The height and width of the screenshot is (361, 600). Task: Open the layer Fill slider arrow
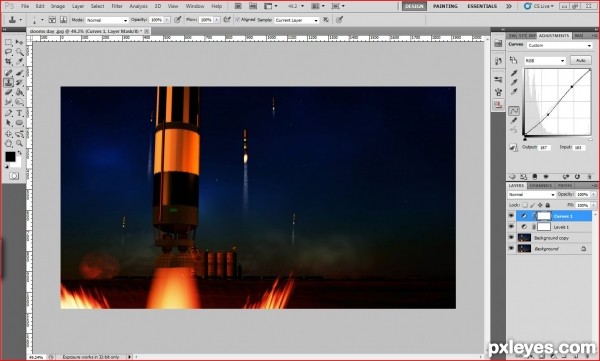click(593, 205)
